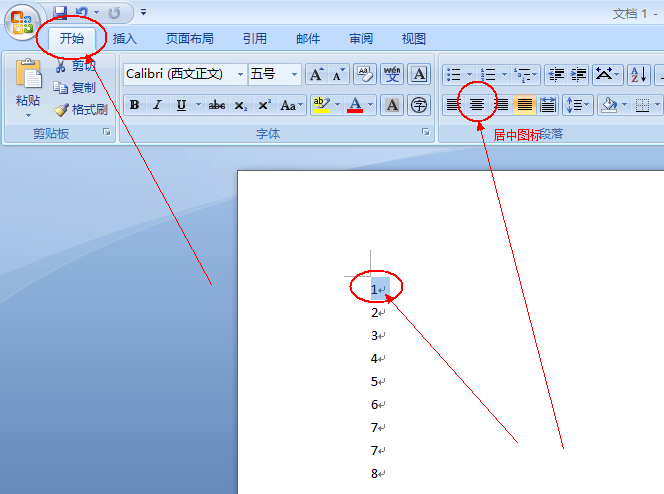Toggle bold formatting

coord(135,105)
